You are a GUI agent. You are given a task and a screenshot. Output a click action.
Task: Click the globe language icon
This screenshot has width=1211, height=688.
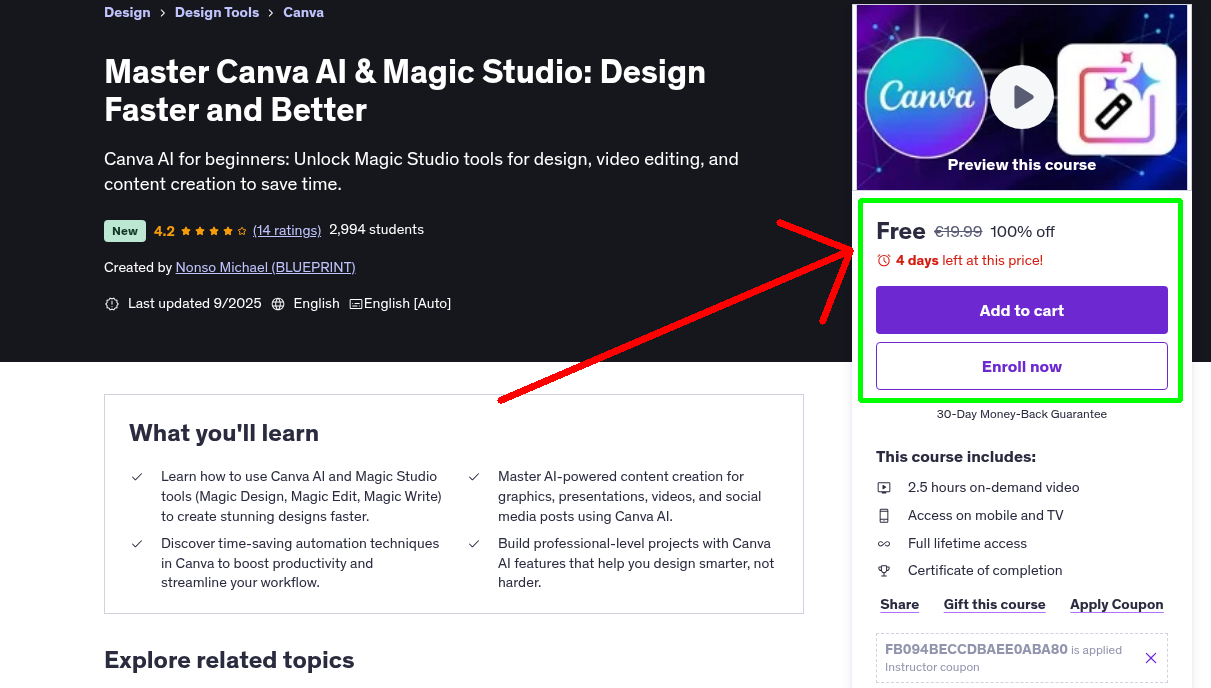click(x=278, y=304)
